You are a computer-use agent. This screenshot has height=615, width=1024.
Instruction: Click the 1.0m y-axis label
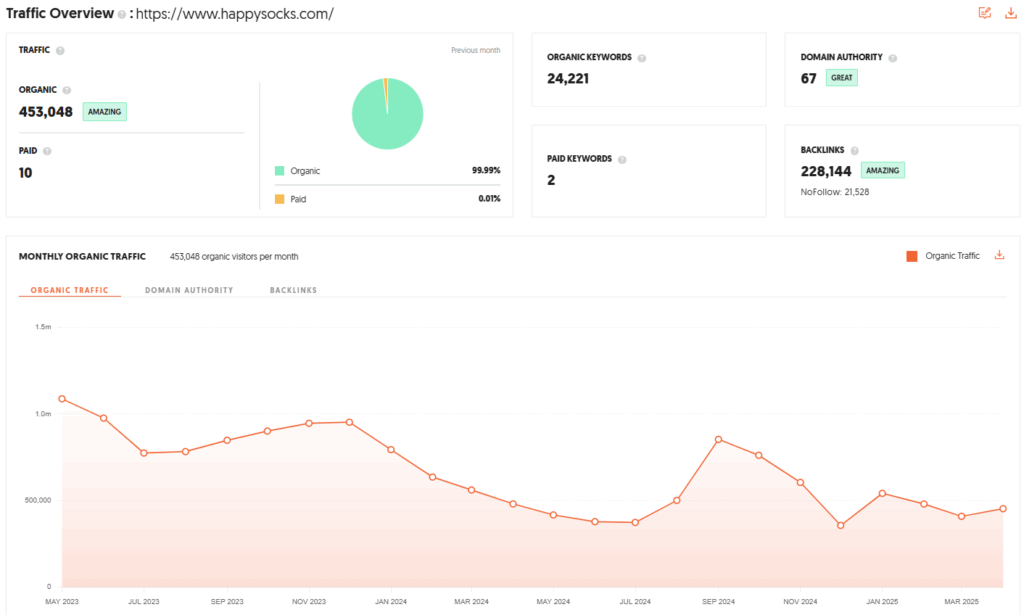click(43, 413)
